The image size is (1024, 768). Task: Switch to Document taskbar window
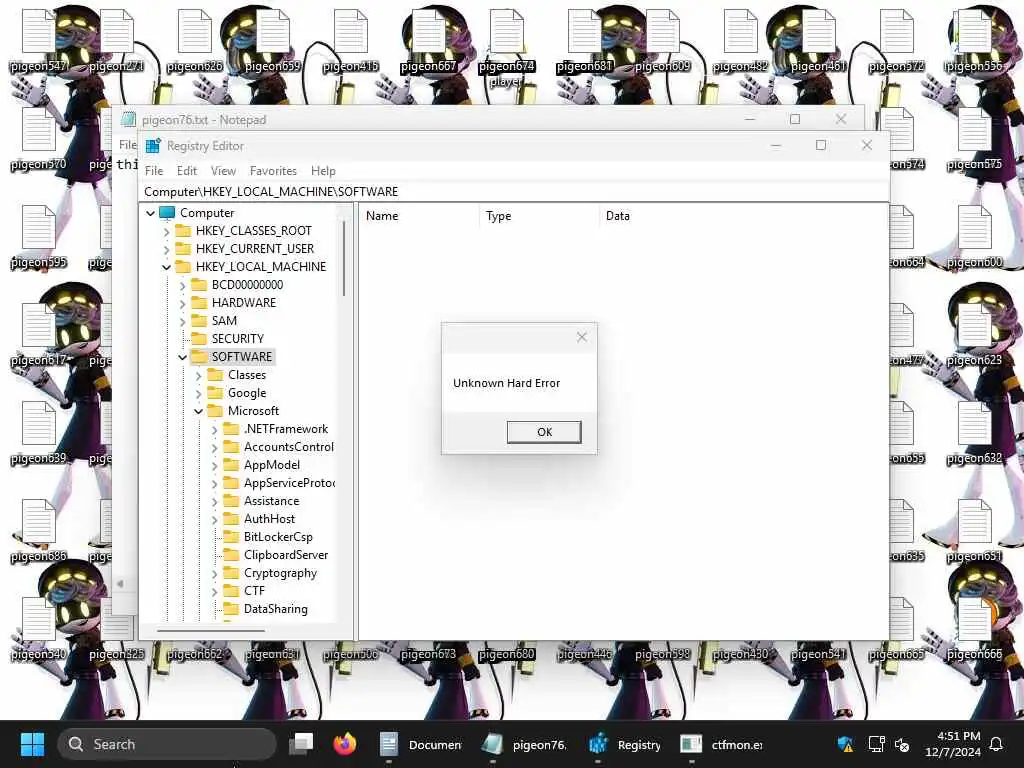pyautogui.click(x=421, y=744)
